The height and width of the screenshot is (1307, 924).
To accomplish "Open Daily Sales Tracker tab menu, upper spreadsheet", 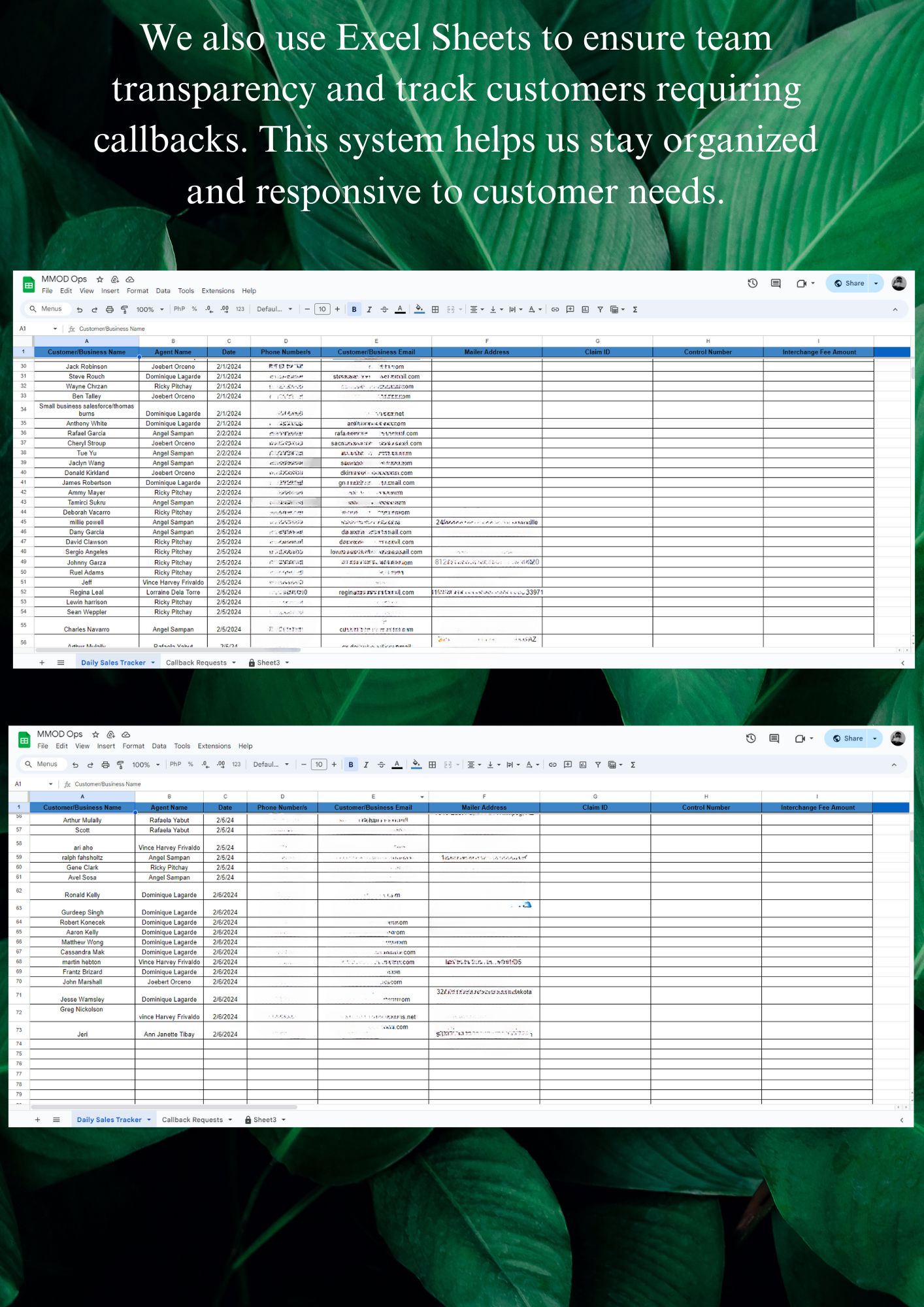I will 153,663.
